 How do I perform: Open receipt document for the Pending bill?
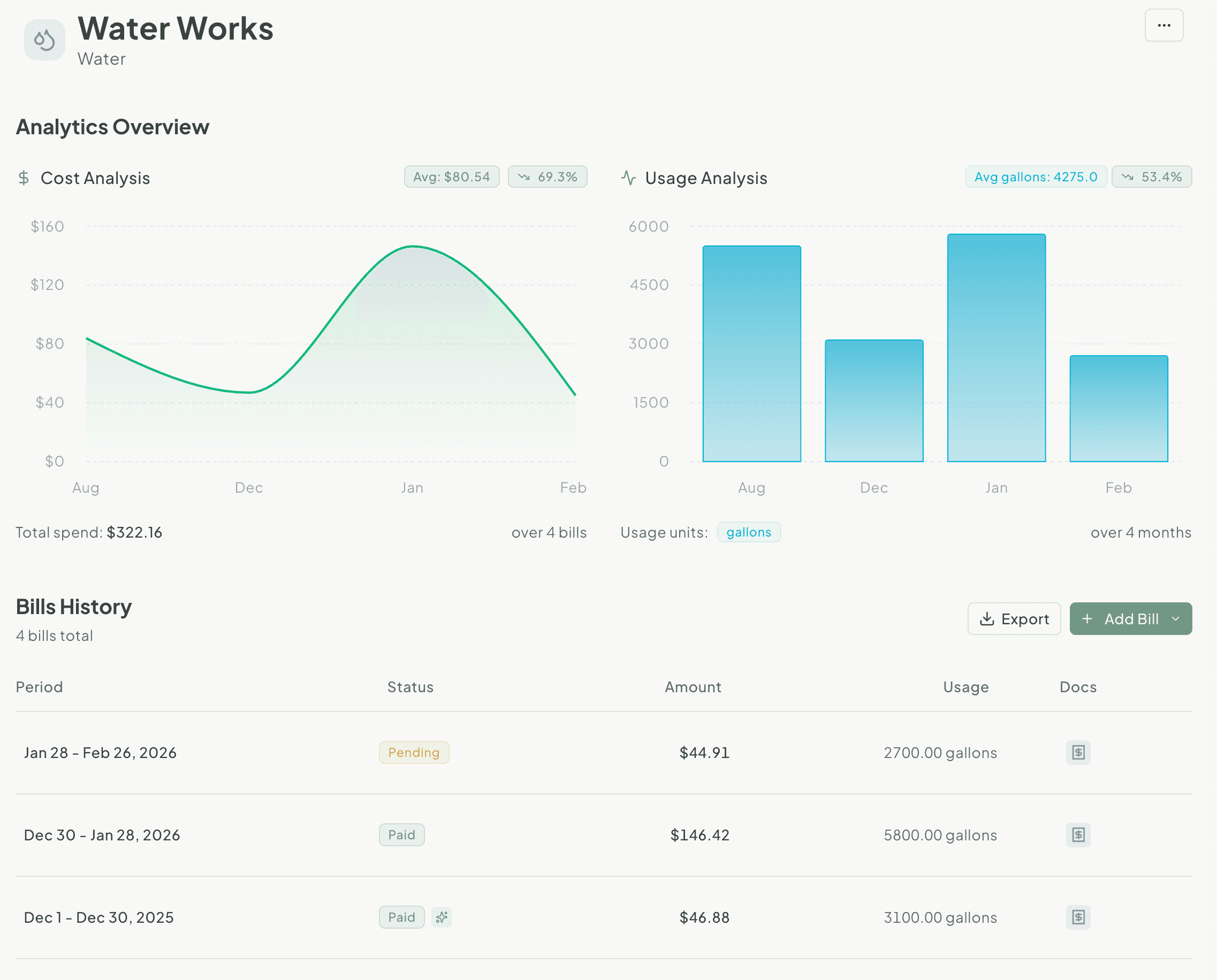pos(1077,752)
